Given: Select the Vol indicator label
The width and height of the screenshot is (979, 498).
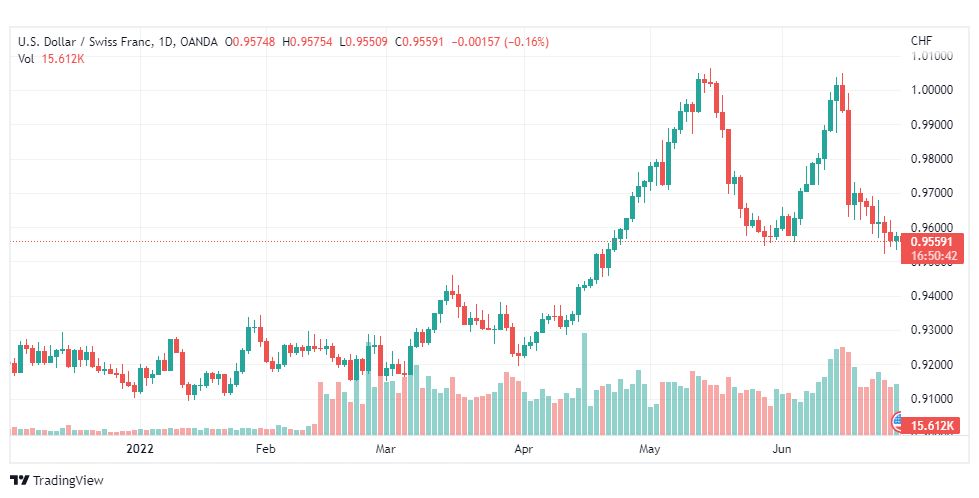Looking at the screenshot, I should (x=26, y=59).
